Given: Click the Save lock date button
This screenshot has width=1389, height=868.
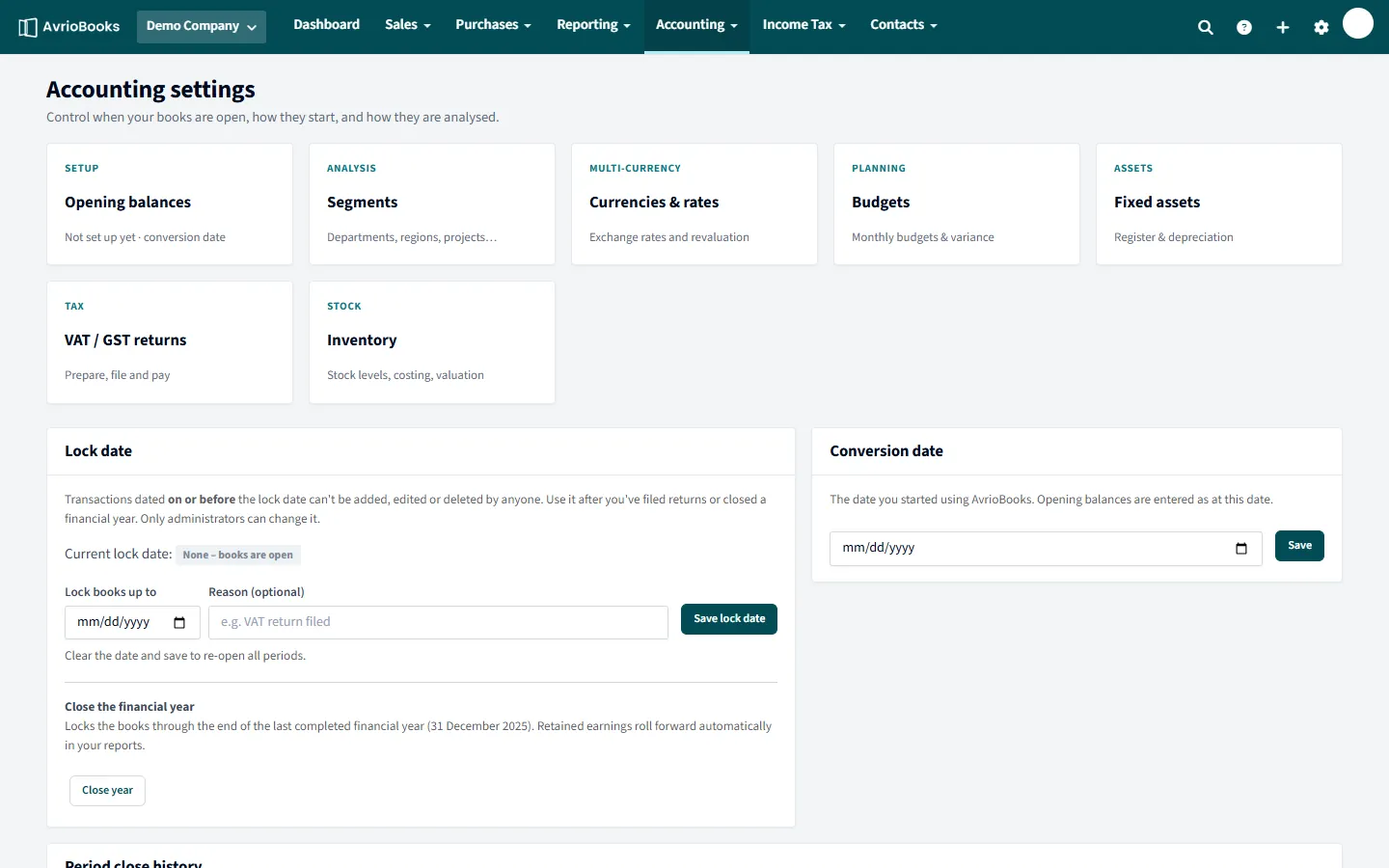Looking at the screenshot, I should pyautogui.click(x=729, y=619).
